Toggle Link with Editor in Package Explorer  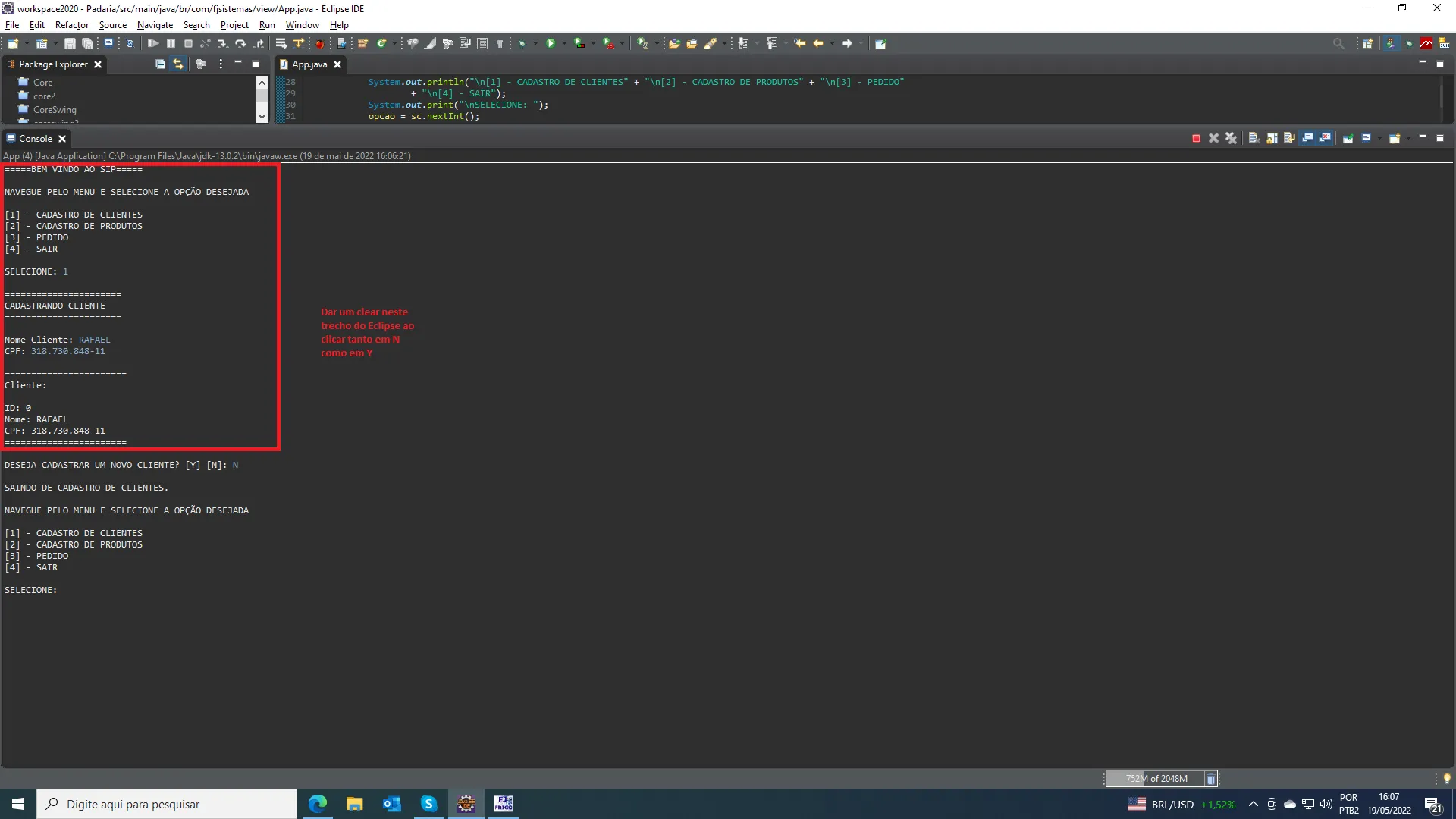pyautogui.click(x=177, y=64)
